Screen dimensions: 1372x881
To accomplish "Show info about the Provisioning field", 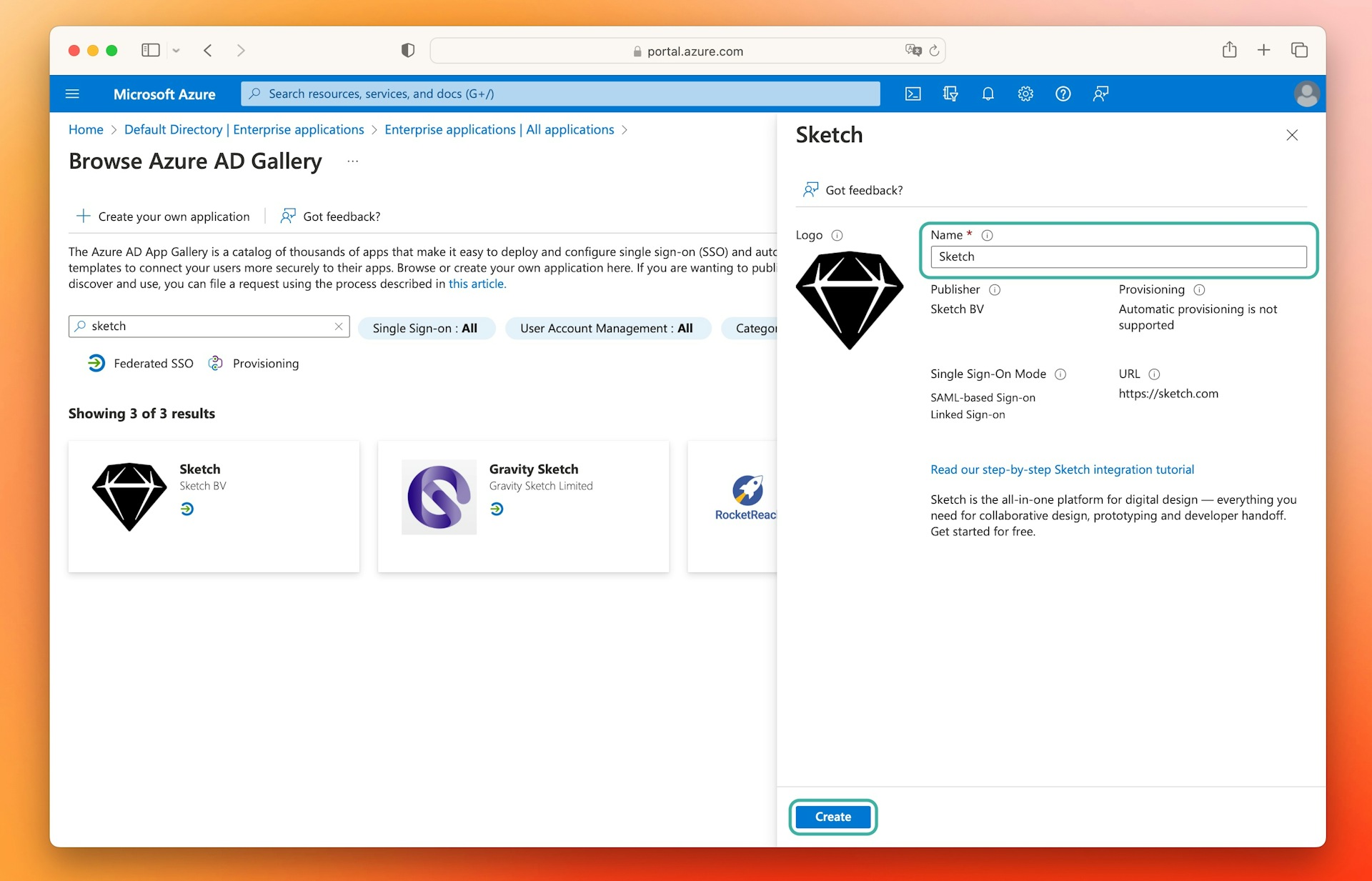I will [x=1200, y=289].
